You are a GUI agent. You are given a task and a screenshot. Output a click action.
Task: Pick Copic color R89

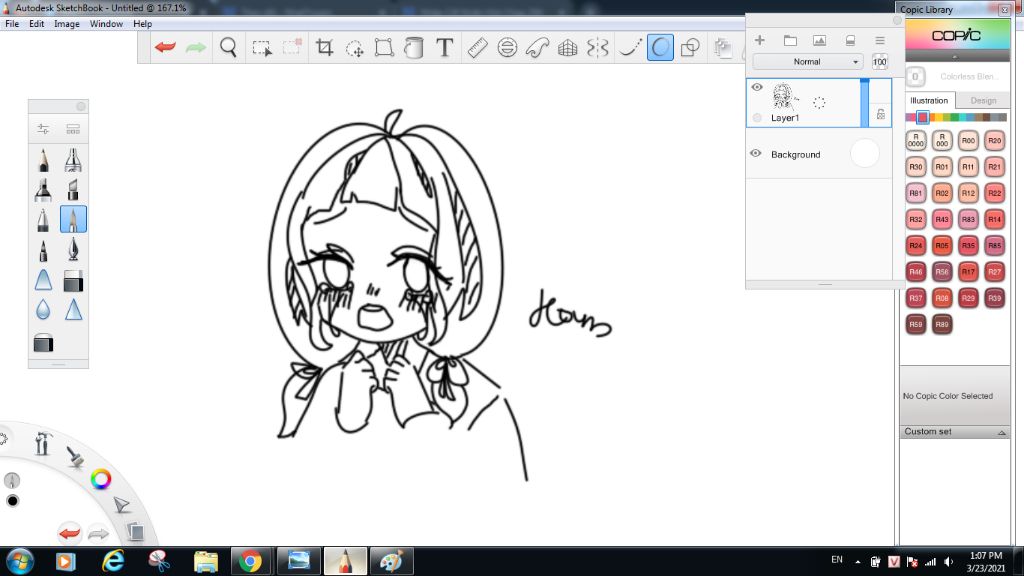942,324
